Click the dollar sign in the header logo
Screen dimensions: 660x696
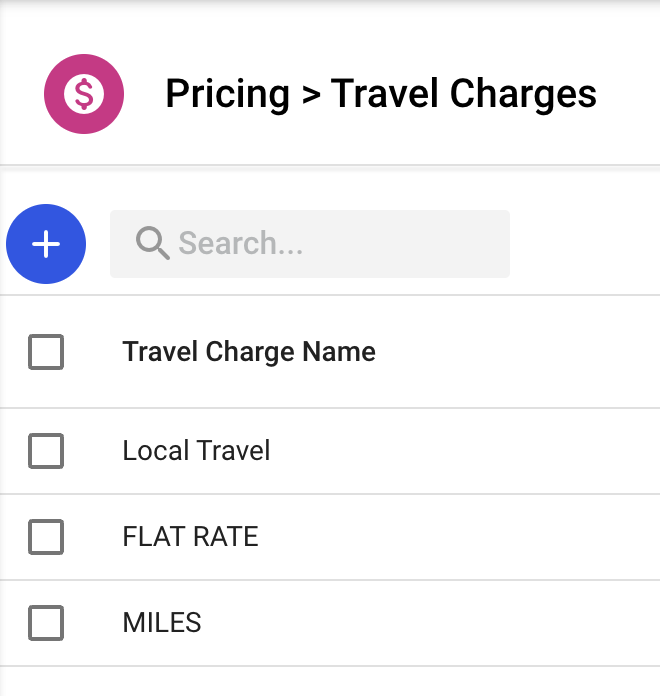(x=84, y=94)
